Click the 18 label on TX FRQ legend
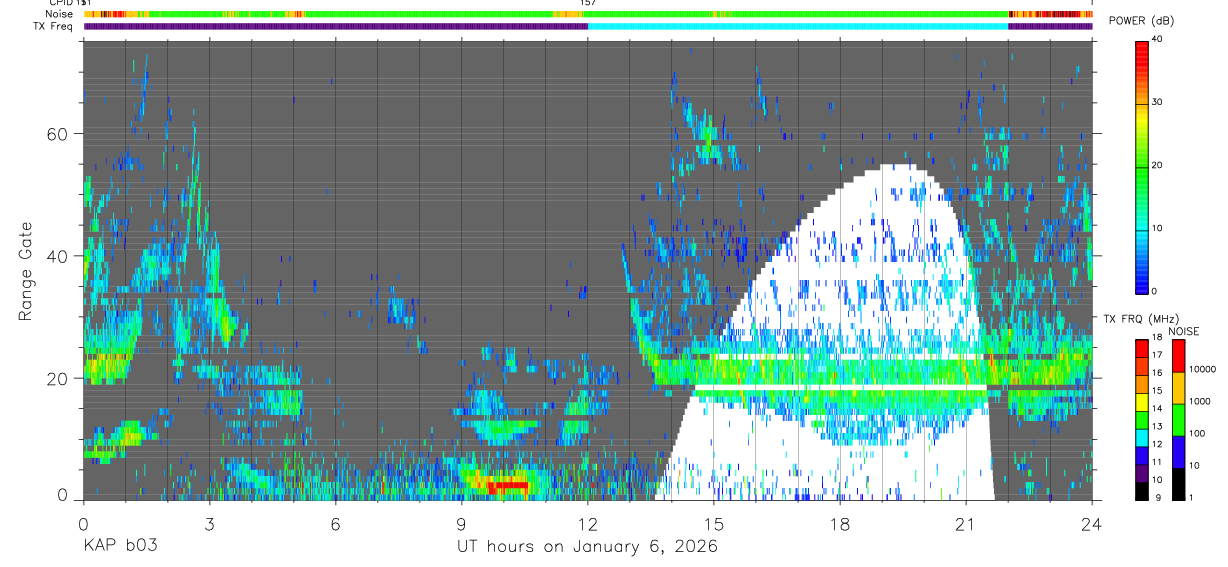The image size is (1228, 567). (x=1157, y=337)
